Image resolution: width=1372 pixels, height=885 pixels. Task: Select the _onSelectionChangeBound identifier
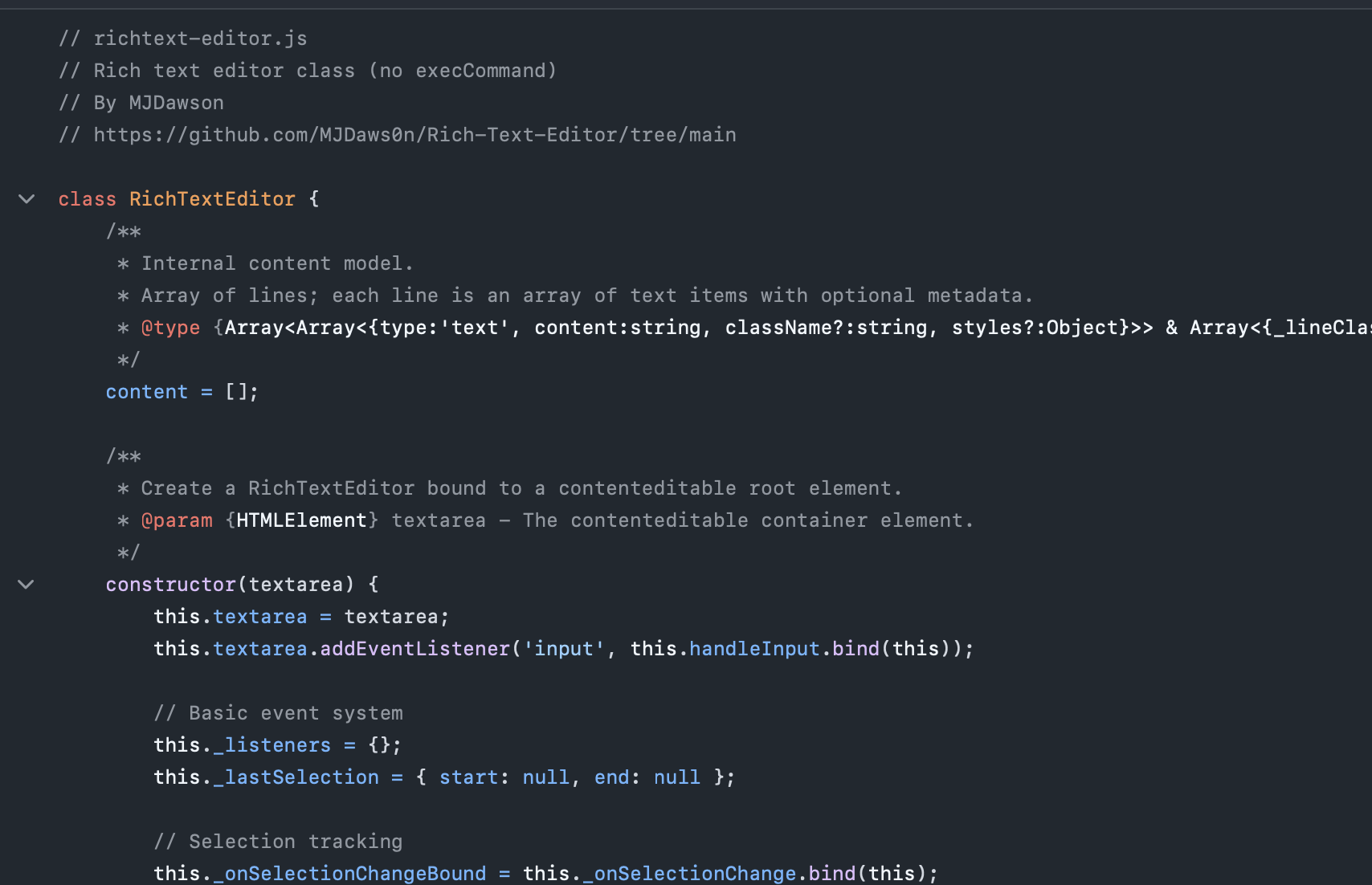[x=349, y=873]
